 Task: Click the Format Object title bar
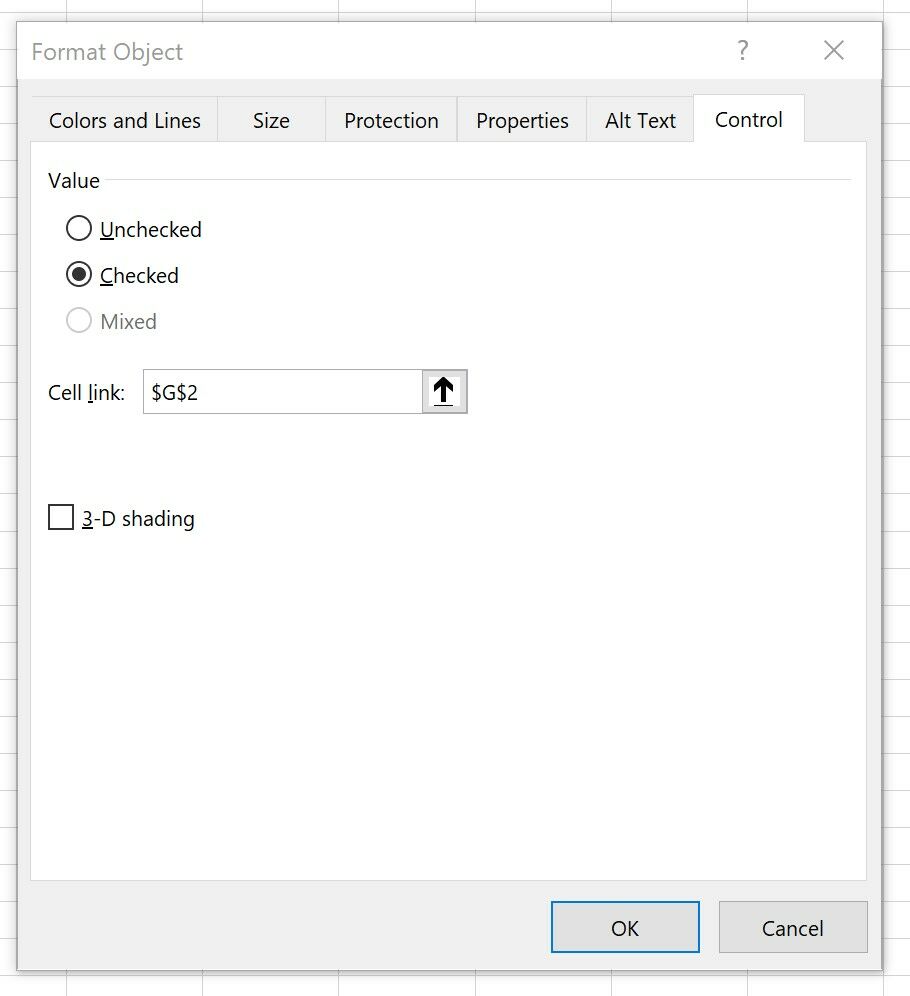tap(400, 51)
